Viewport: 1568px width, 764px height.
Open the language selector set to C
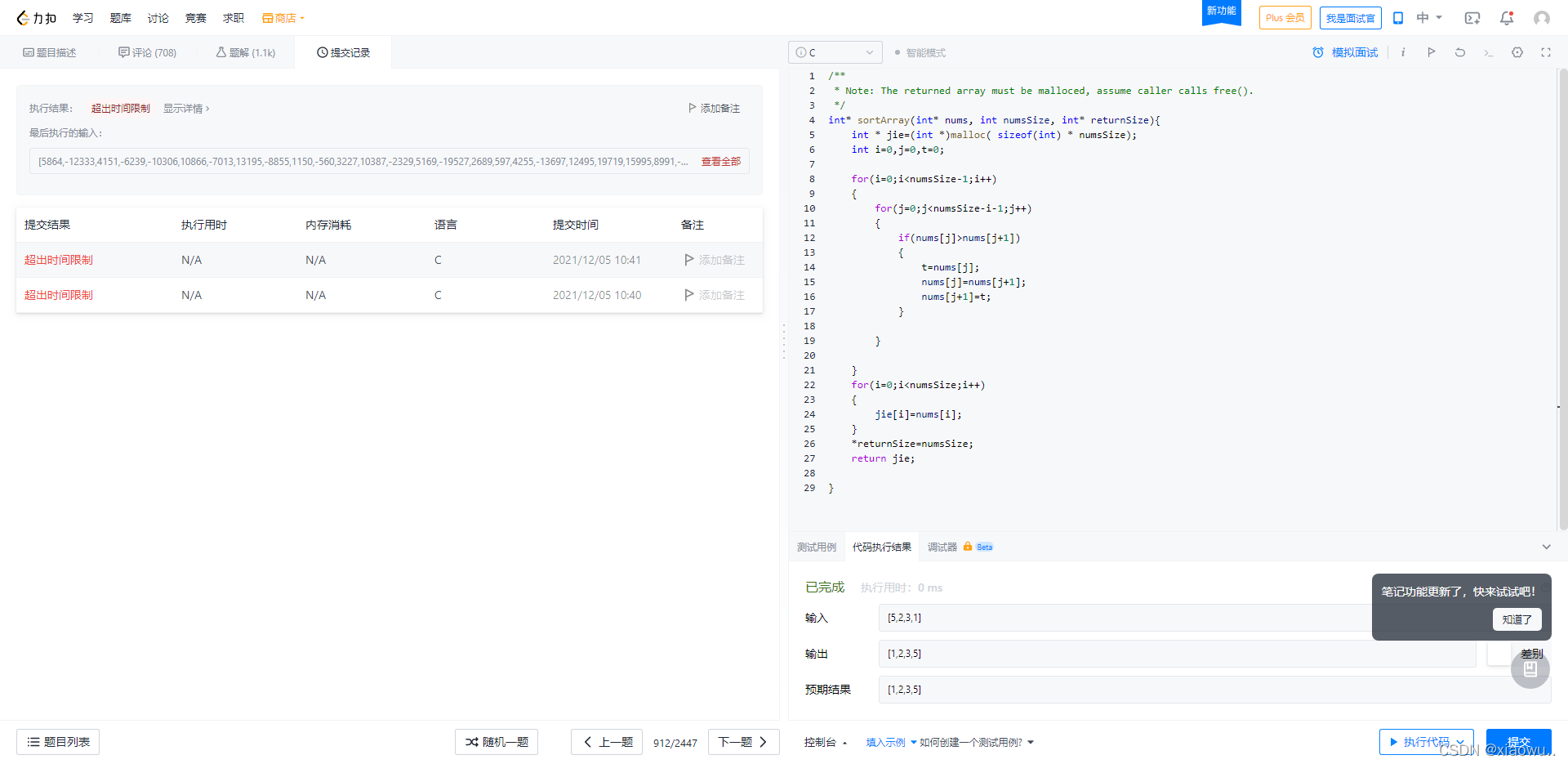835,52
